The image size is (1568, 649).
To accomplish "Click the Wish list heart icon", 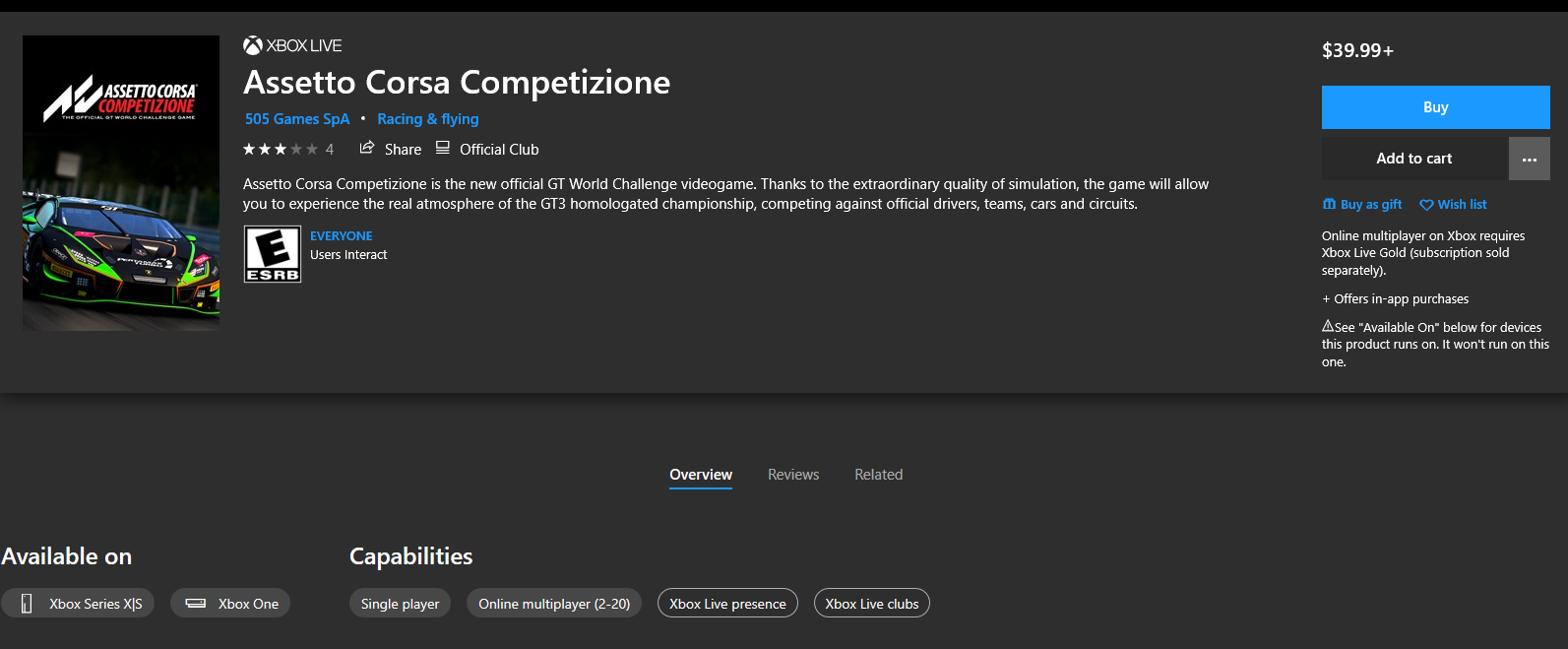I will [x=1426, y=205].
